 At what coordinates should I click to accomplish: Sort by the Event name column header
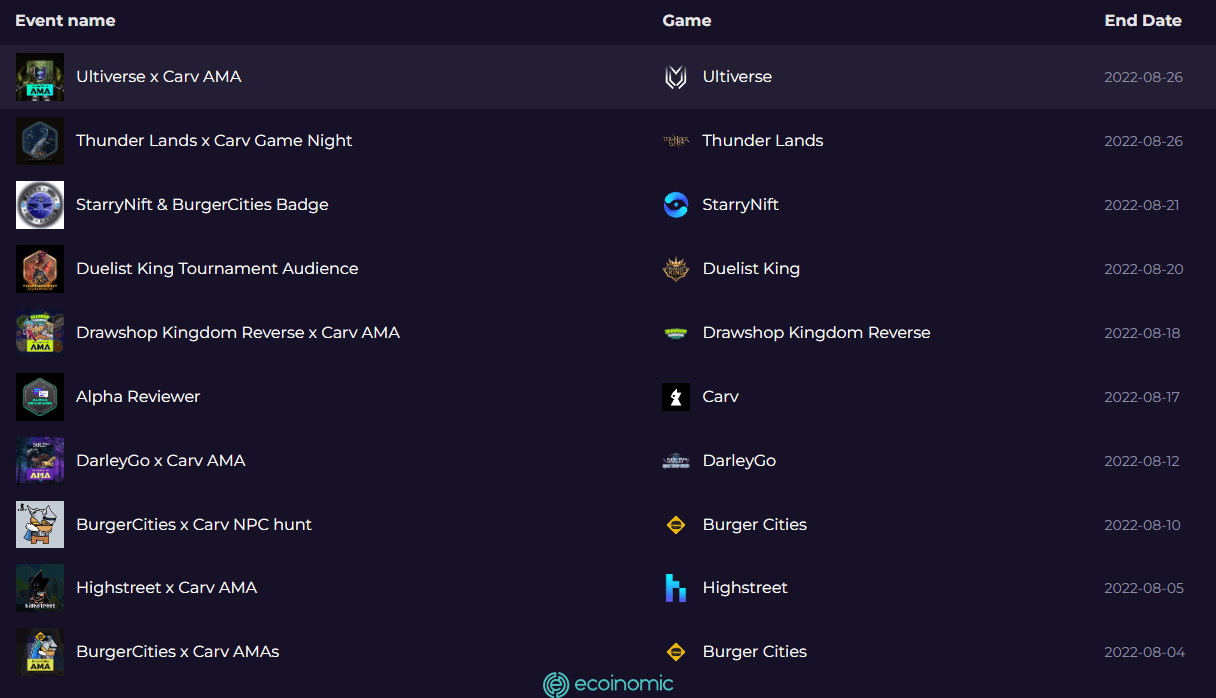tap(65, 20)
